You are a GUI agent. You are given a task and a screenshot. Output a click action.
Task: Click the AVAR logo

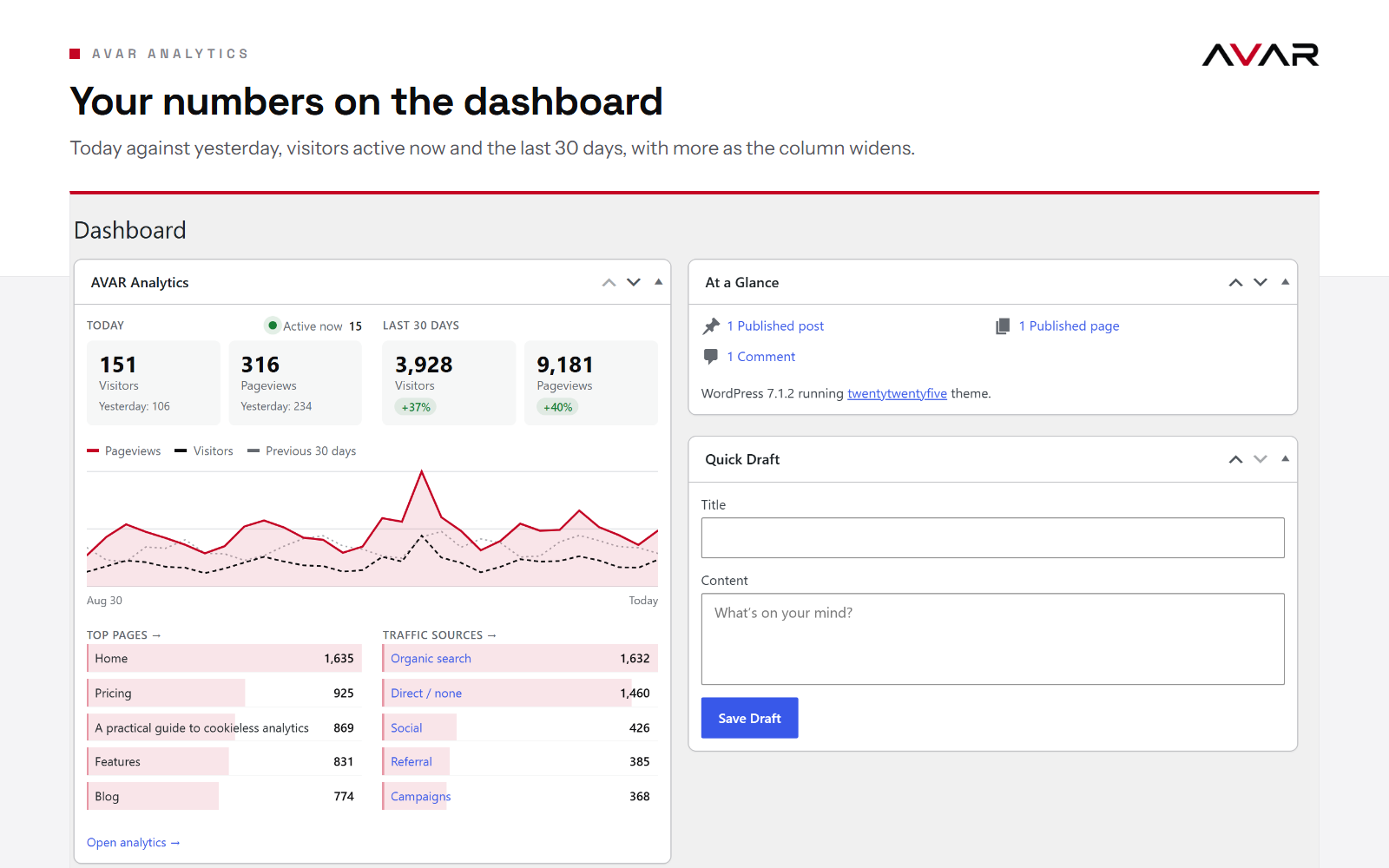click(x=1260, y=55)
